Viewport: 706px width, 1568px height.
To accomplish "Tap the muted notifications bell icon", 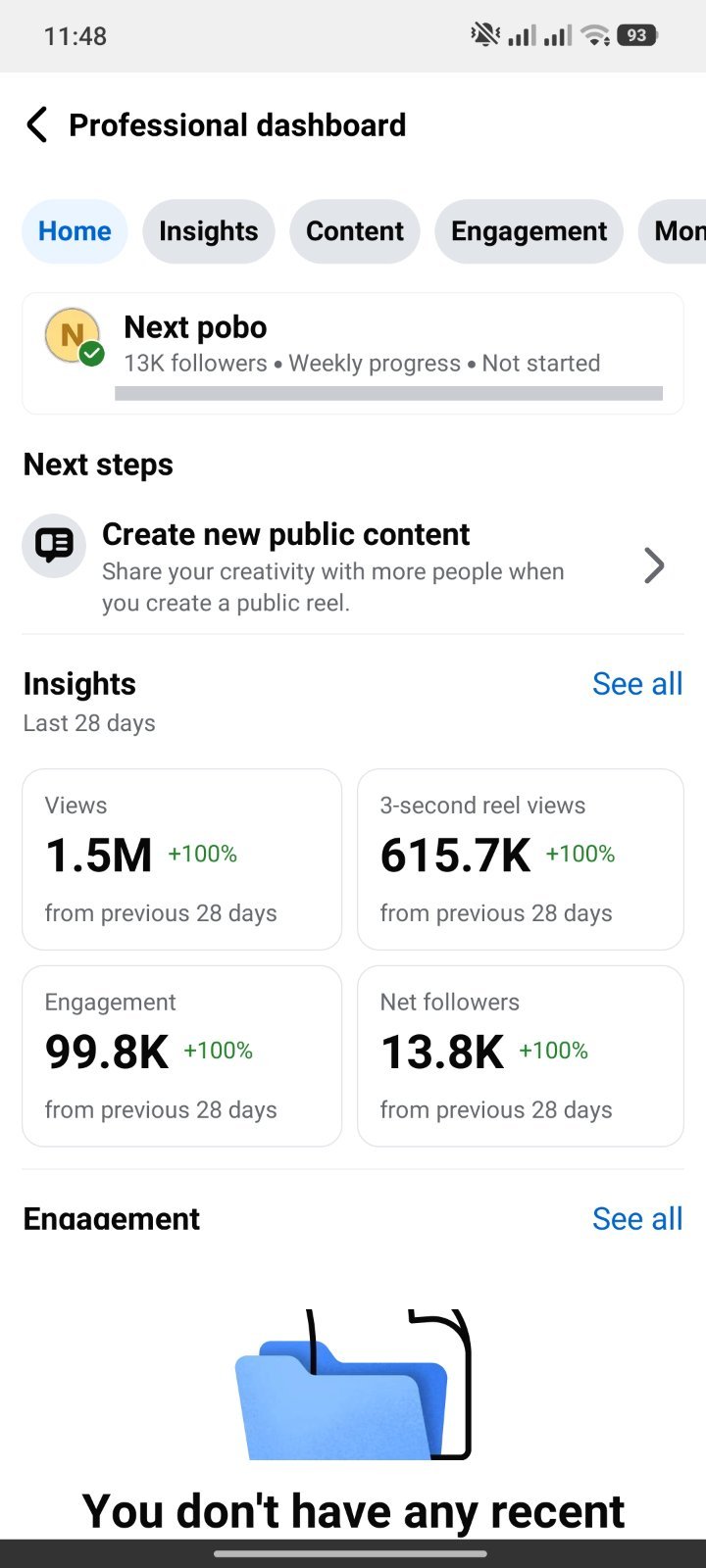I will pyautogui.click(x=485, y=35).
